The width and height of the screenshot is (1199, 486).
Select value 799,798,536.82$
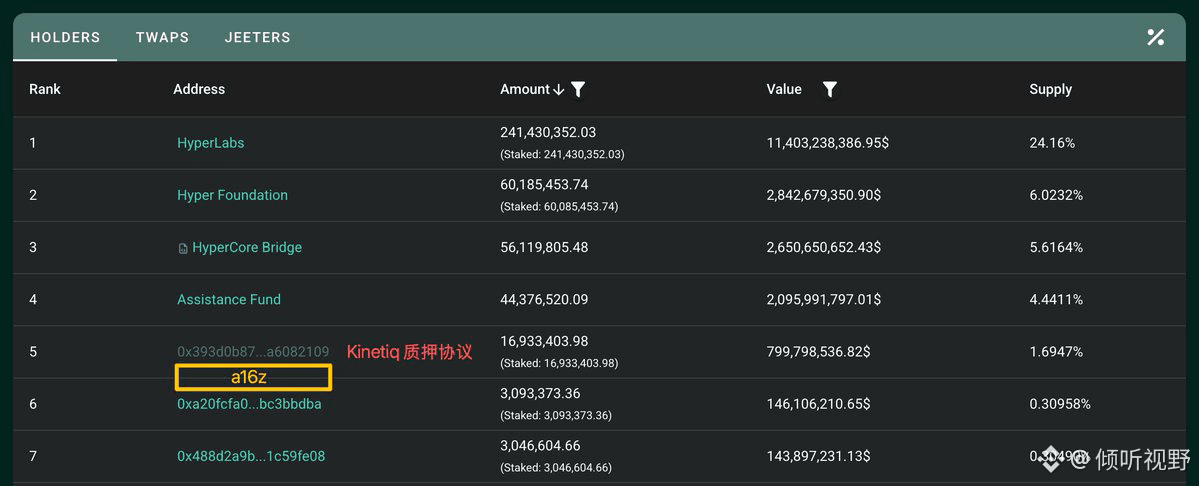pyautogui.click(x=818, y=352)
